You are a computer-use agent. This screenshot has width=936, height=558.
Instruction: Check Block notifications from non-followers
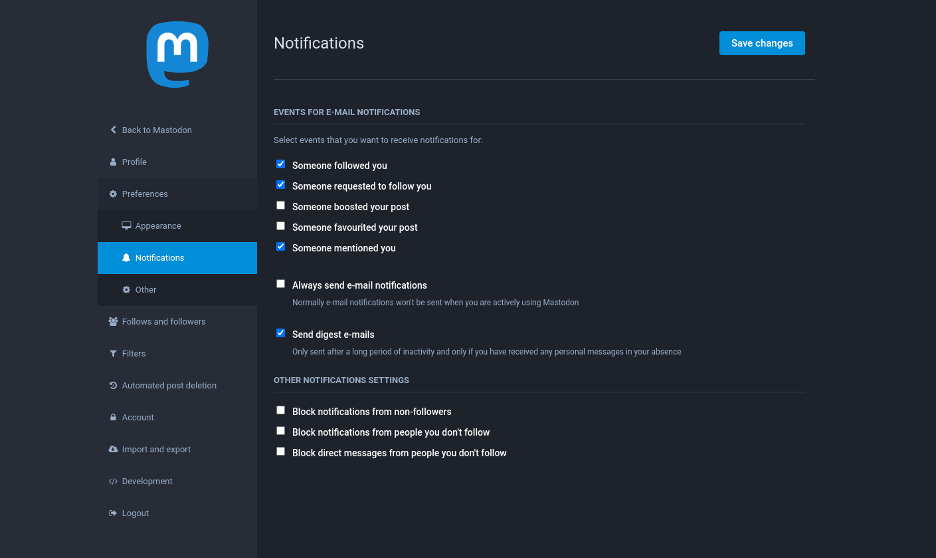281,410
